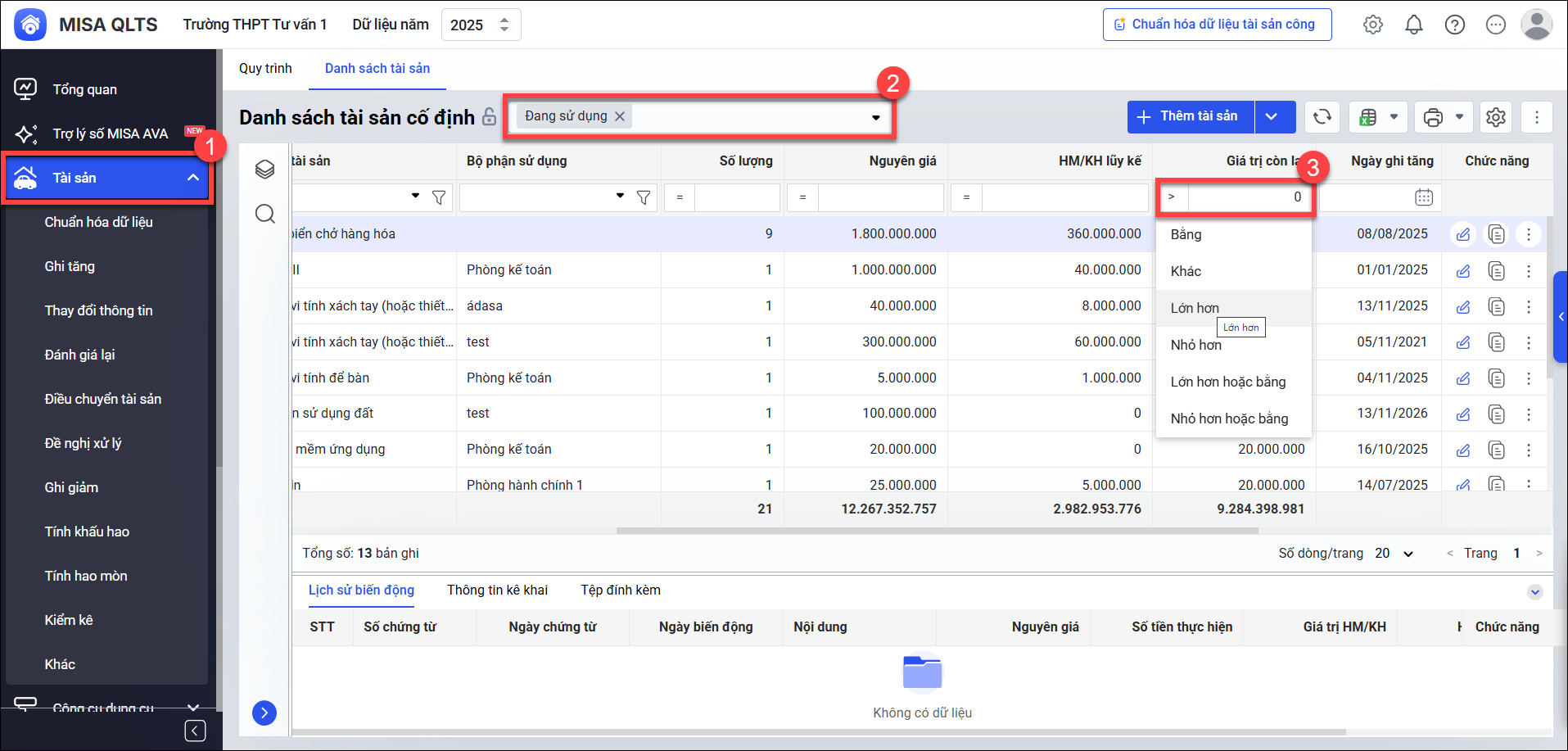Click the Excel export icon
This screenshot has width=1568, height=751.
1367,117
